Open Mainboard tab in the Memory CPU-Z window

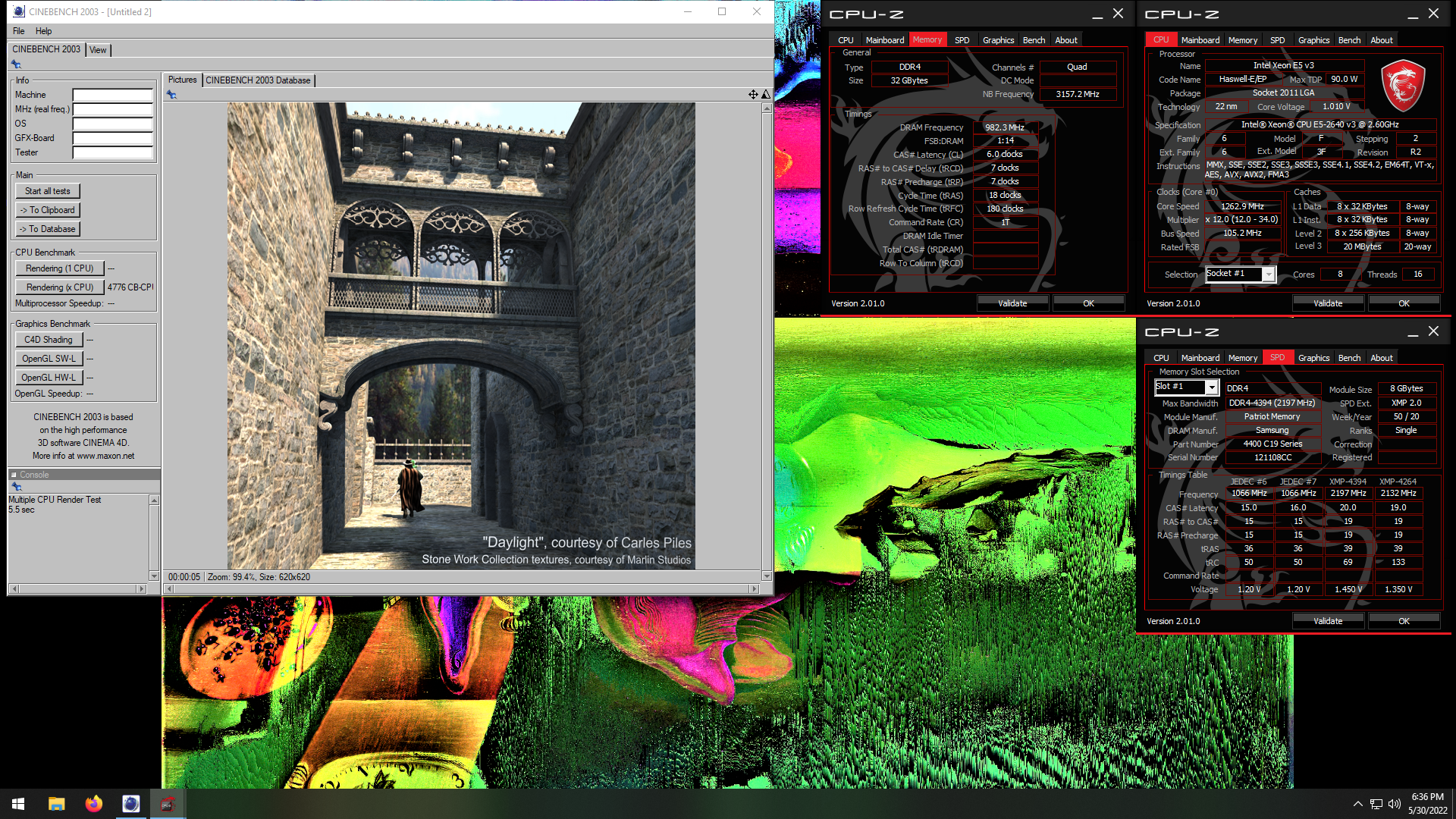[884, 40]
